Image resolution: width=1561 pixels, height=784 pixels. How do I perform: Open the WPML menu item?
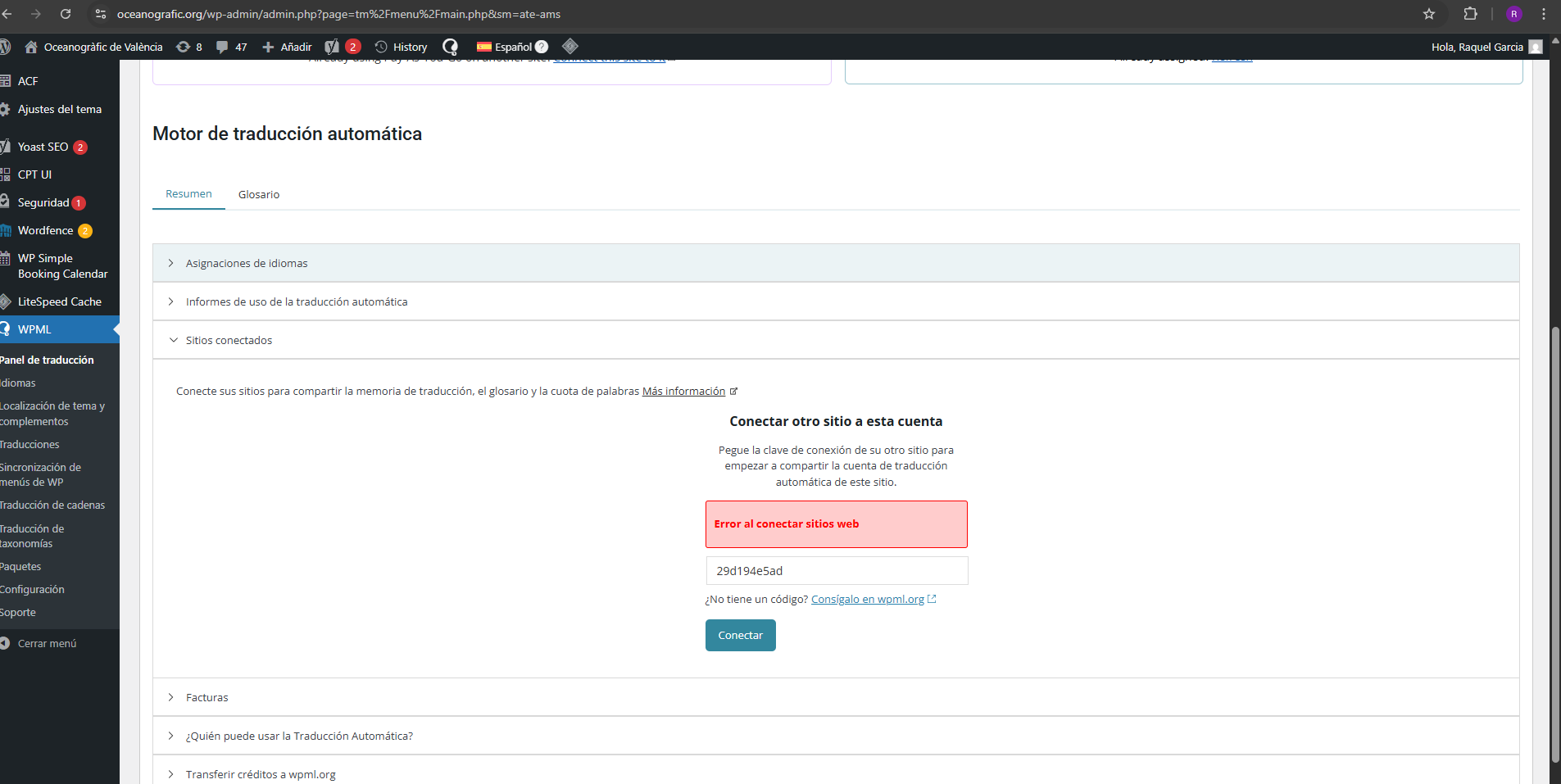[60, 329]
